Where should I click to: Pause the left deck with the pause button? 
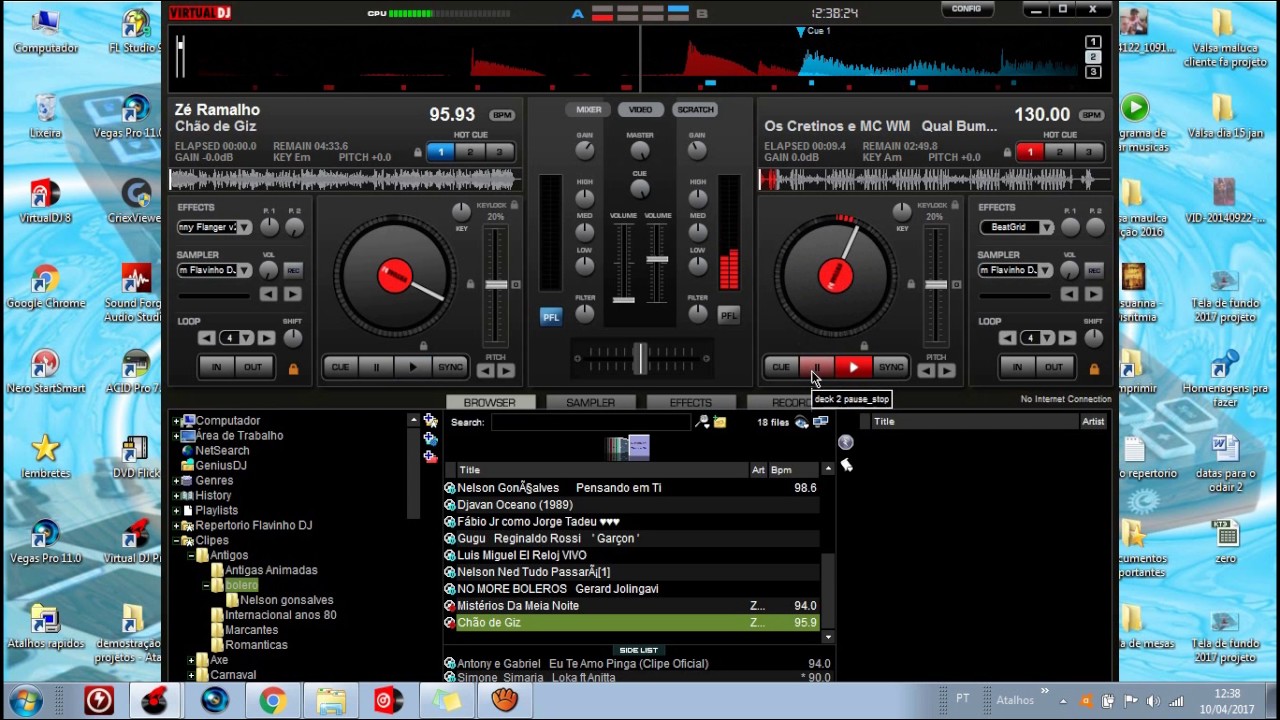376,367
